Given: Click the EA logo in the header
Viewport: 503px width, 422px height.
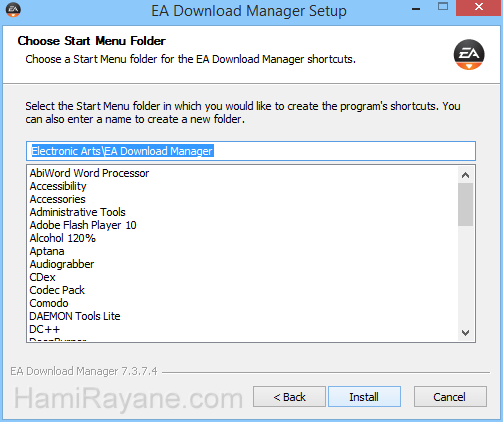Looking at the screenshot, I should click(469, 55).
